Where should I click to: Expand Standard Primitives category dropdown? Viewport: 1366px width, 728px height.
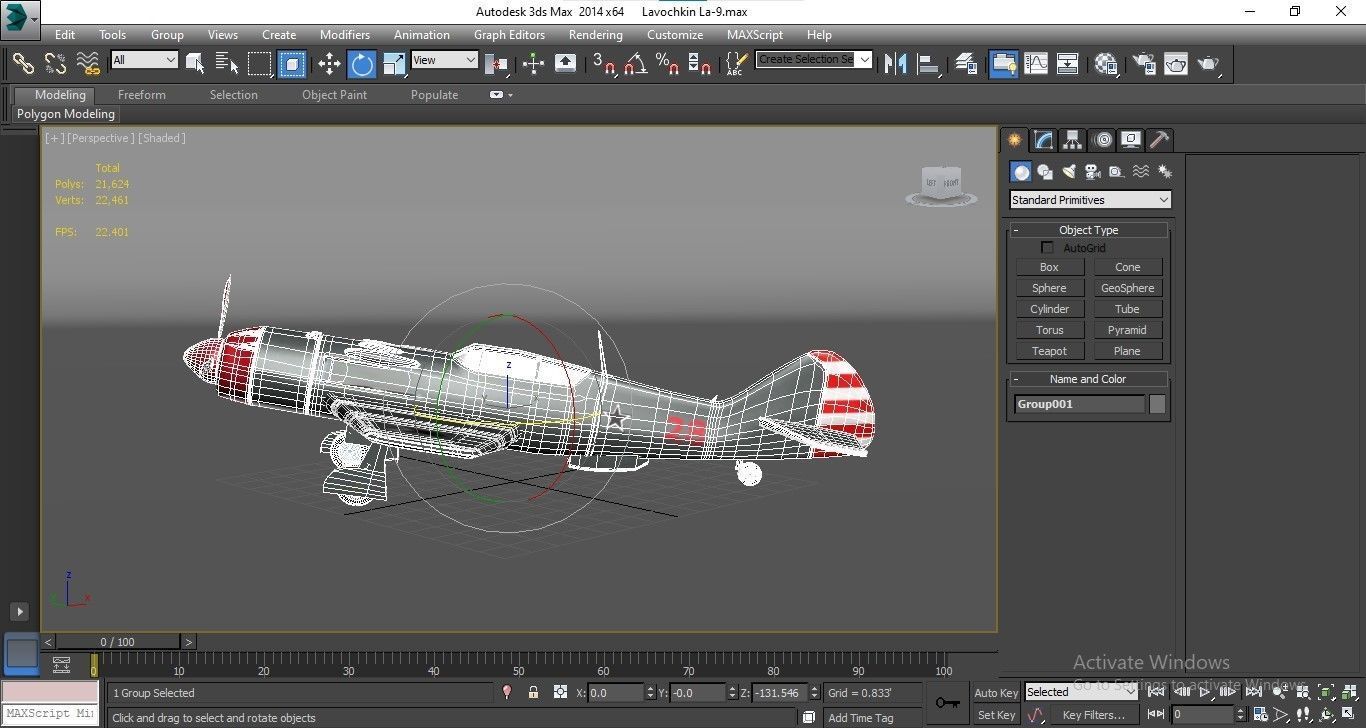(1090, 200)
